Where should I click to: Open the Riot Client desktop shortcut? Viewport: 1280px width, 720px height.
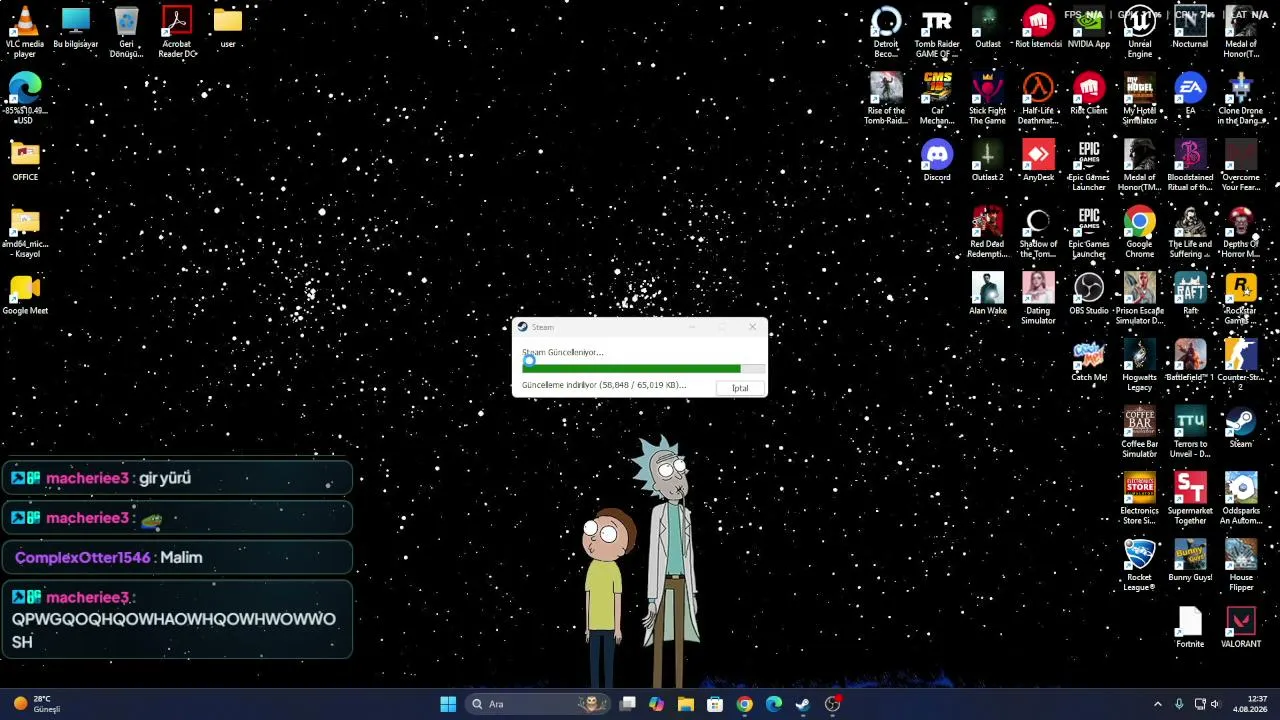pos(1089,95)
